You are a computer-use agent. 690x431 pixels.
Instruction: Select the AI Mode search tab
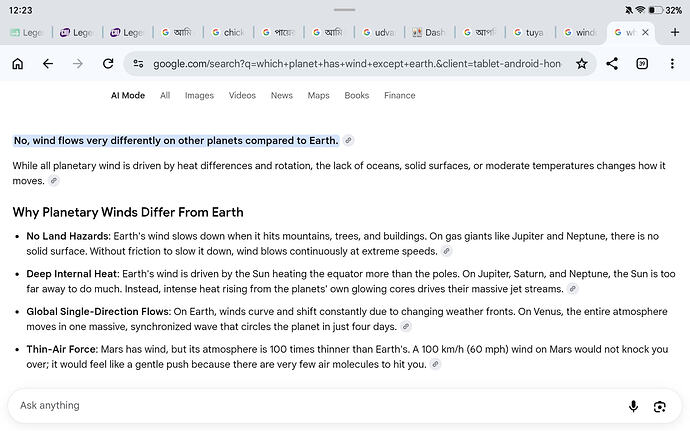click(128, 95)
